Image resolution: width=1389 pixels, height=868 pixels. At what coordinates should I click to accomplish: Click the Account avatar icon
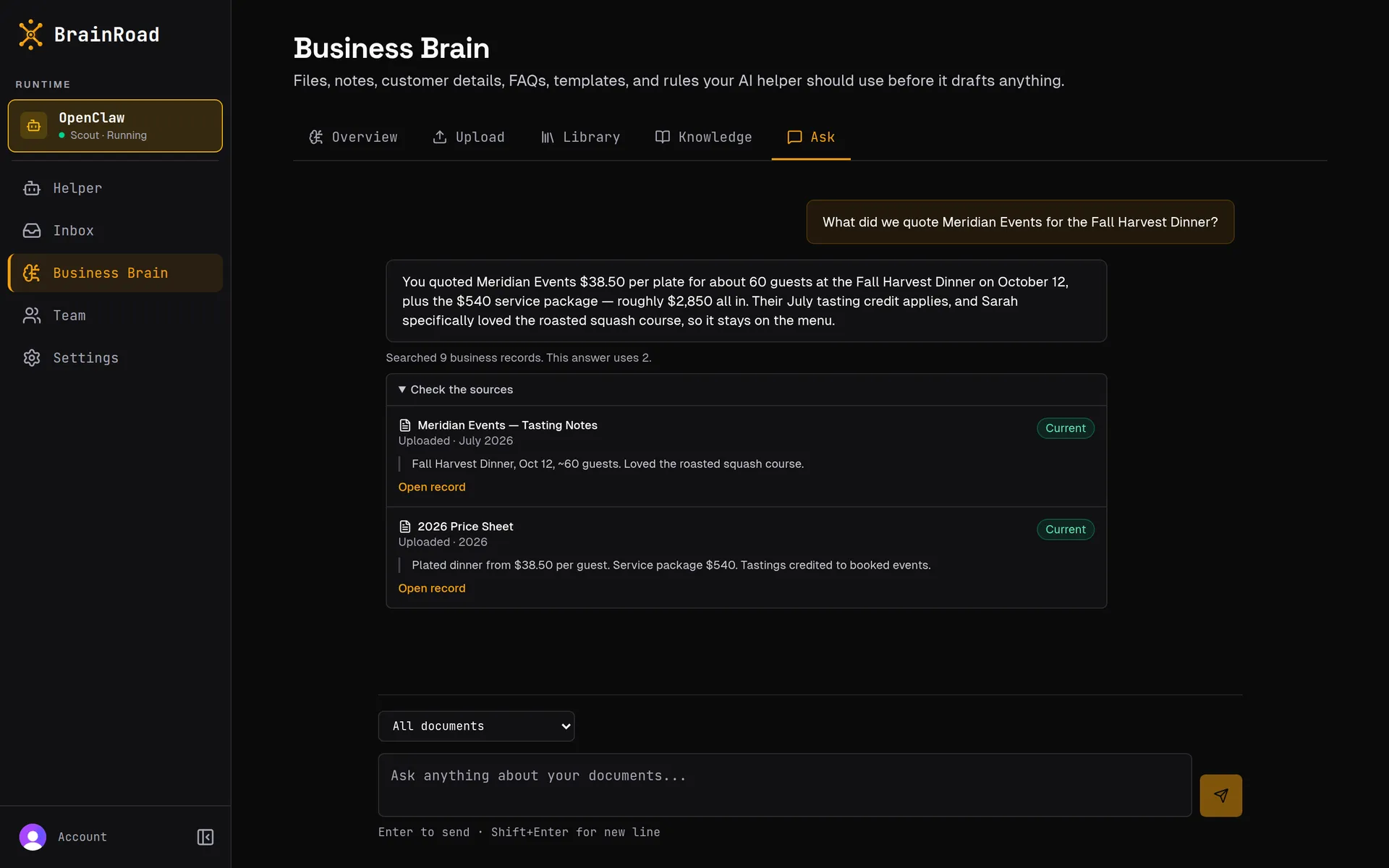pyautogui.click(x=33, y=837)
